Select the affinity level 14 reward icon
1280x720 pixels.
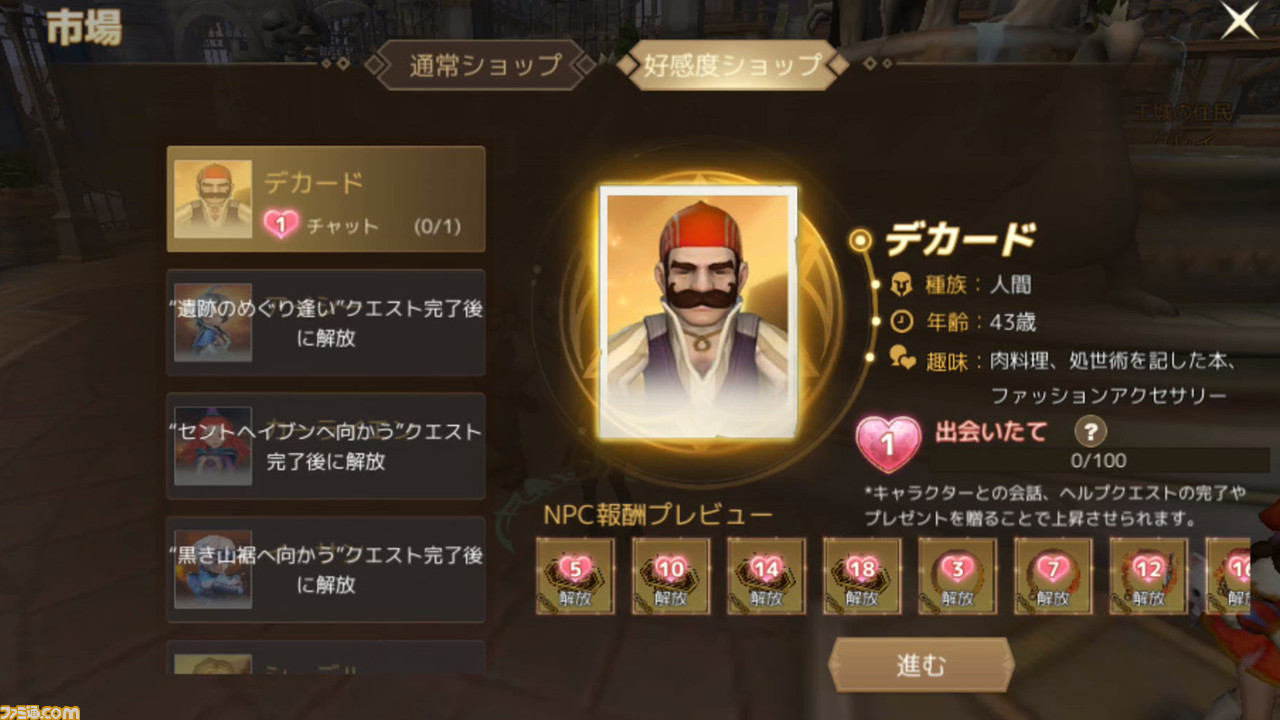coord(766,576)
